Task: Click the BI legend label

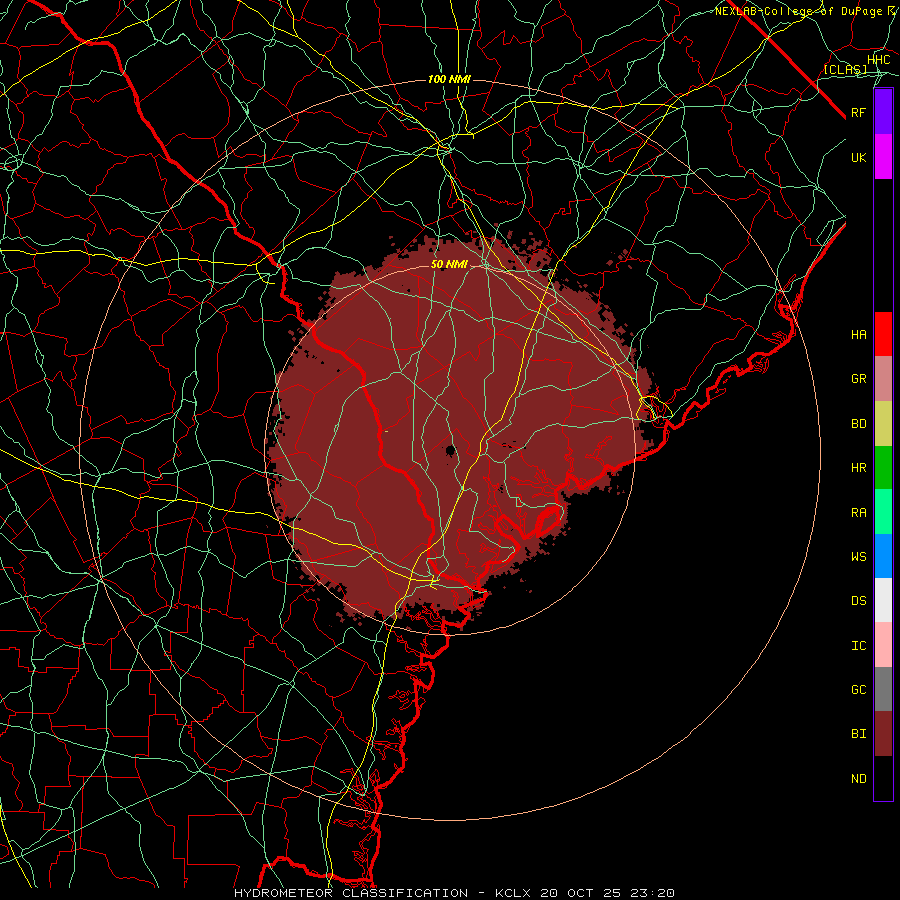Action: 858,734
